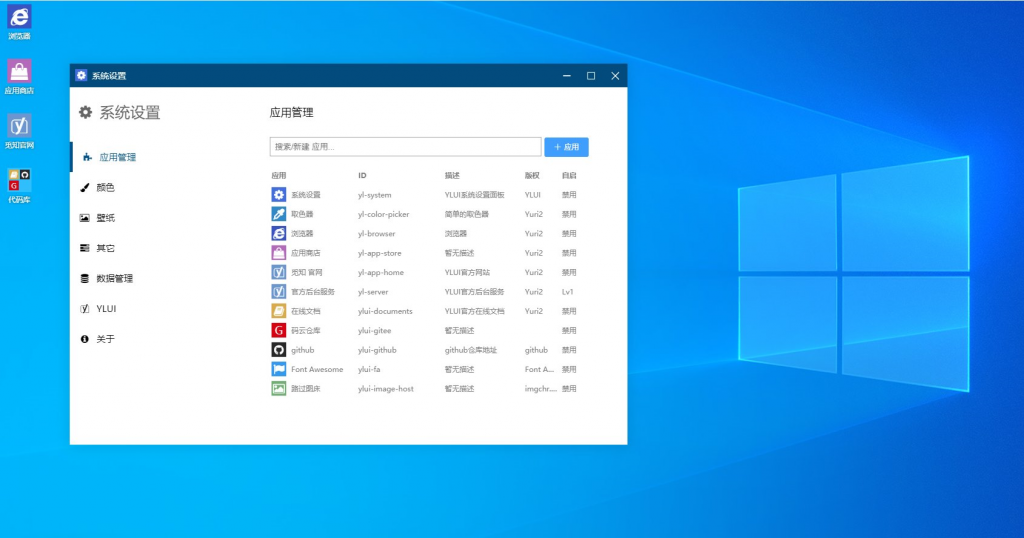Toggle autostart 禁用 for yl-app-home row
1024x538 pixels.
coord(569,272)
